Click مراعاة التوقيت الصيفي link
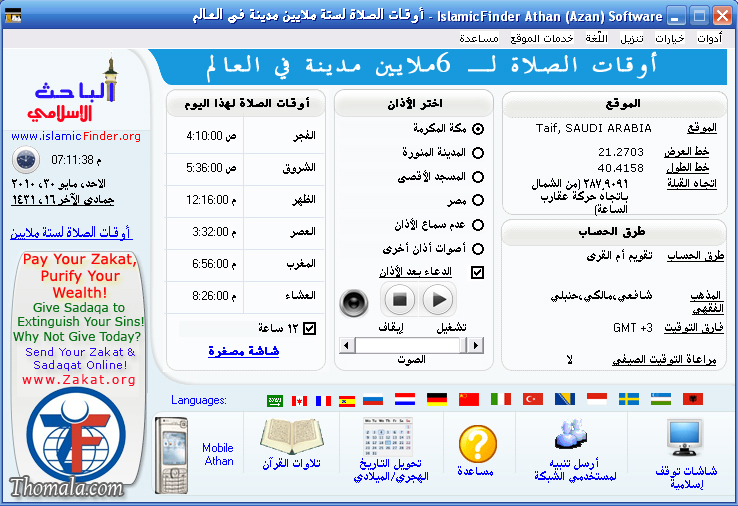738x506 pixels. (x=664, y=360)
